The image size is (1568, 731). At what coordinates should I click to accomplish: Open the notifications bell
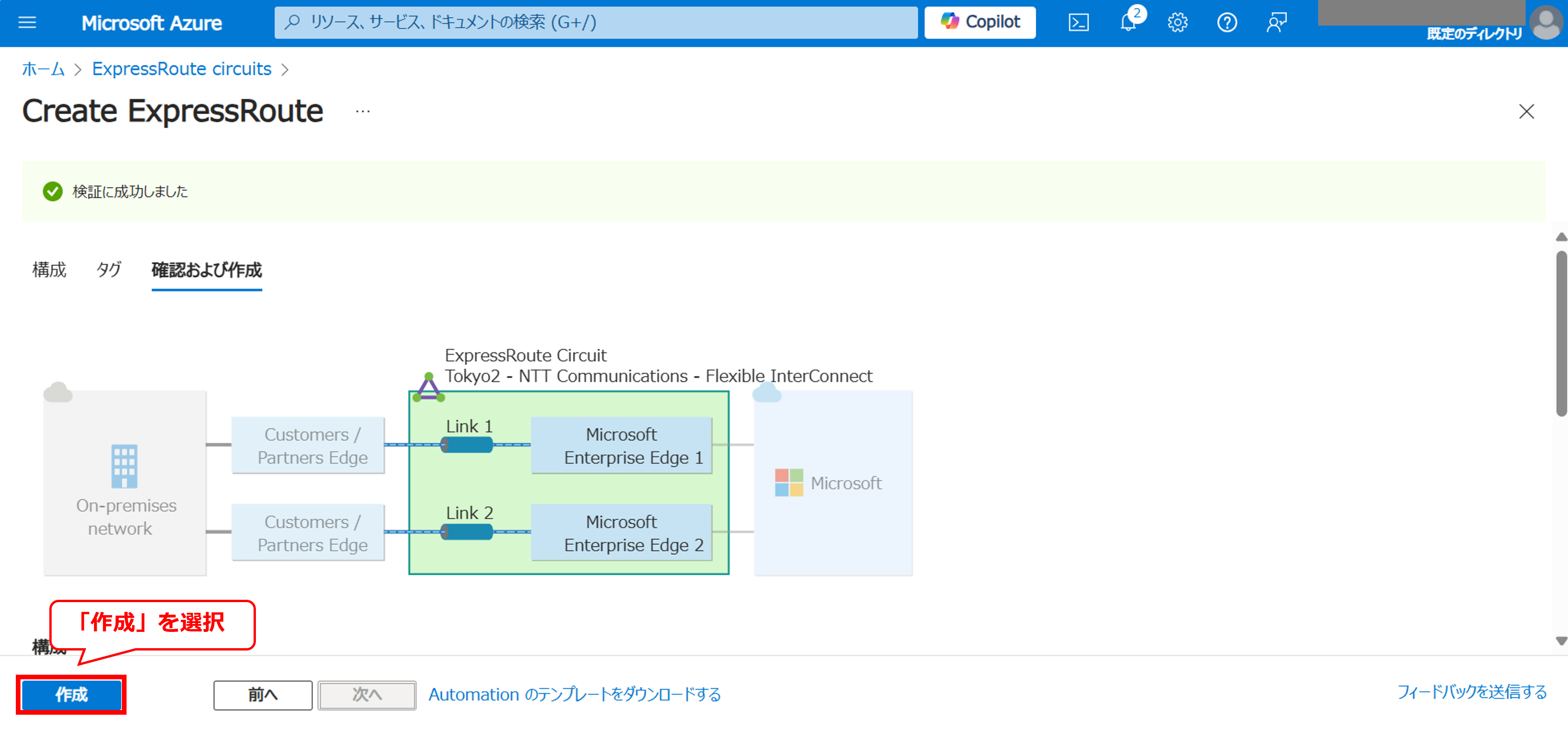coord(1128,23)
